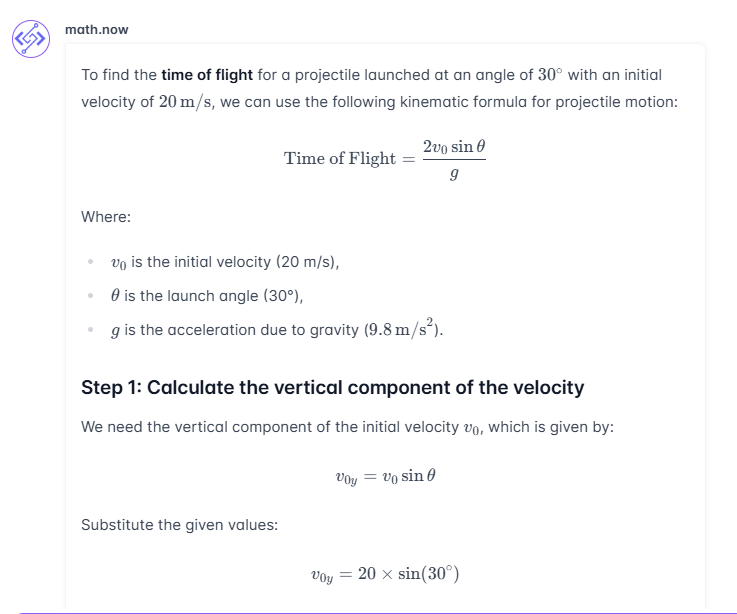Click the inline v0 symbol in Step 1 paragraph

(x=473, y=428)
